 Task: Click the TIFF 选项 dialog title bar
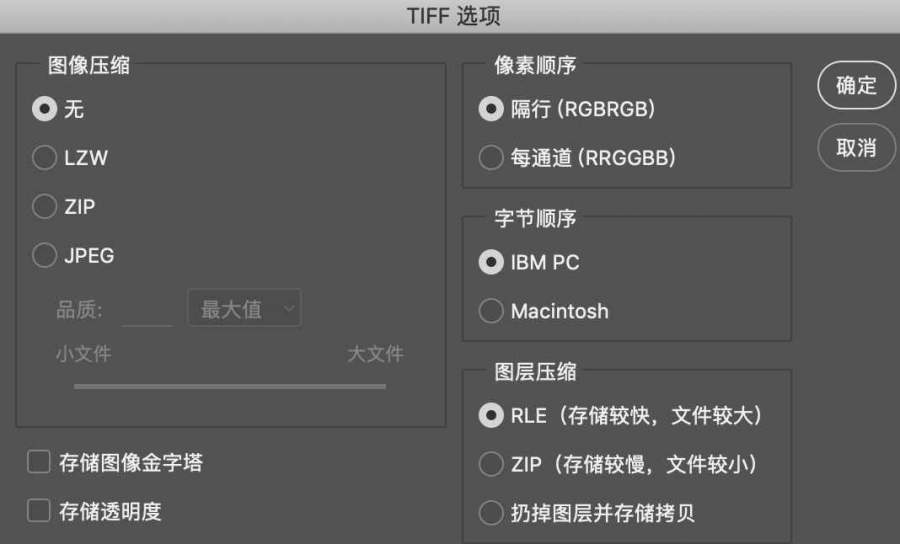pyautogui.click(x=450, y=16)
